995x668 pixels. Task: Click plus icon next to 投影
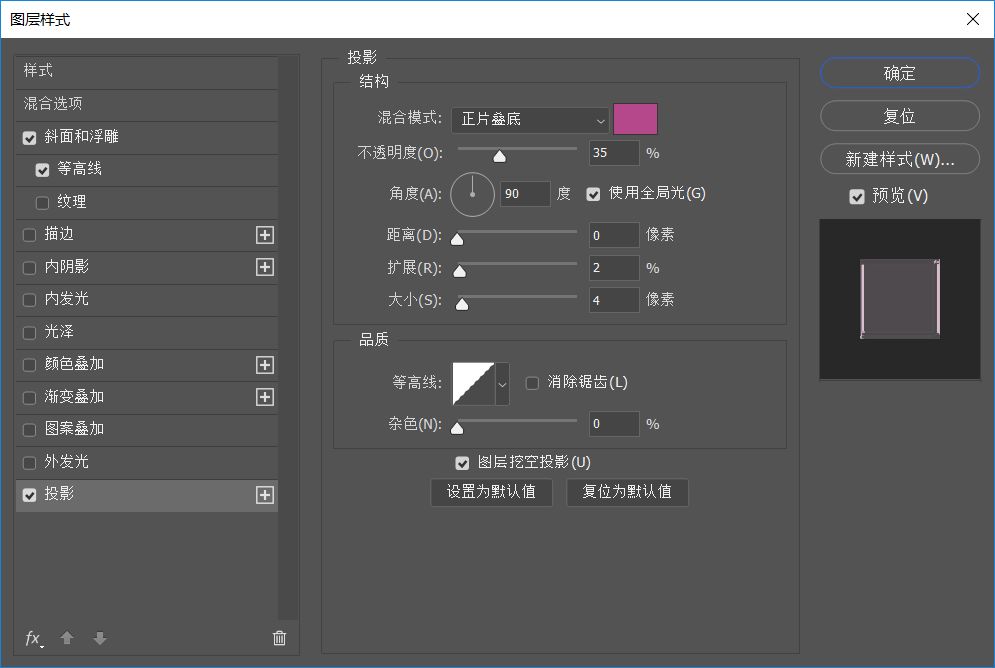point(264,495)
